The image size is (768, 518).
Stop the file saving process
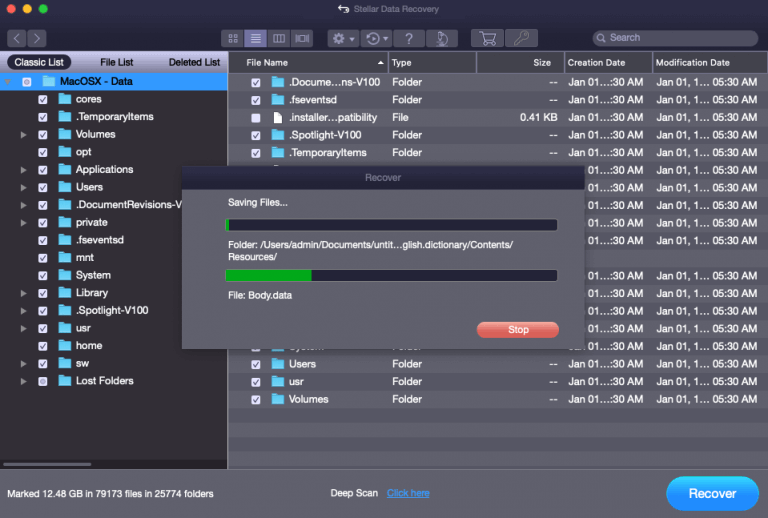(517, 329)
